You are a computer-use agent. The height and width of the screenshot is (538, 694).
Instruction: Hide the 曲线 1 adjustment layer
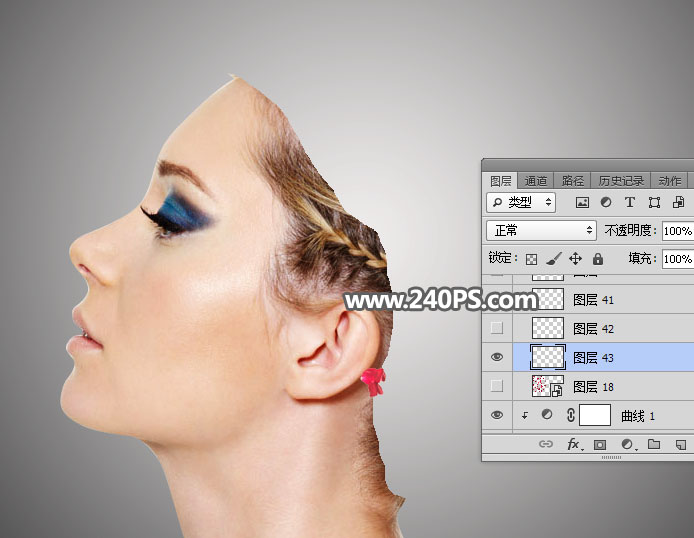tap(497, 415)
